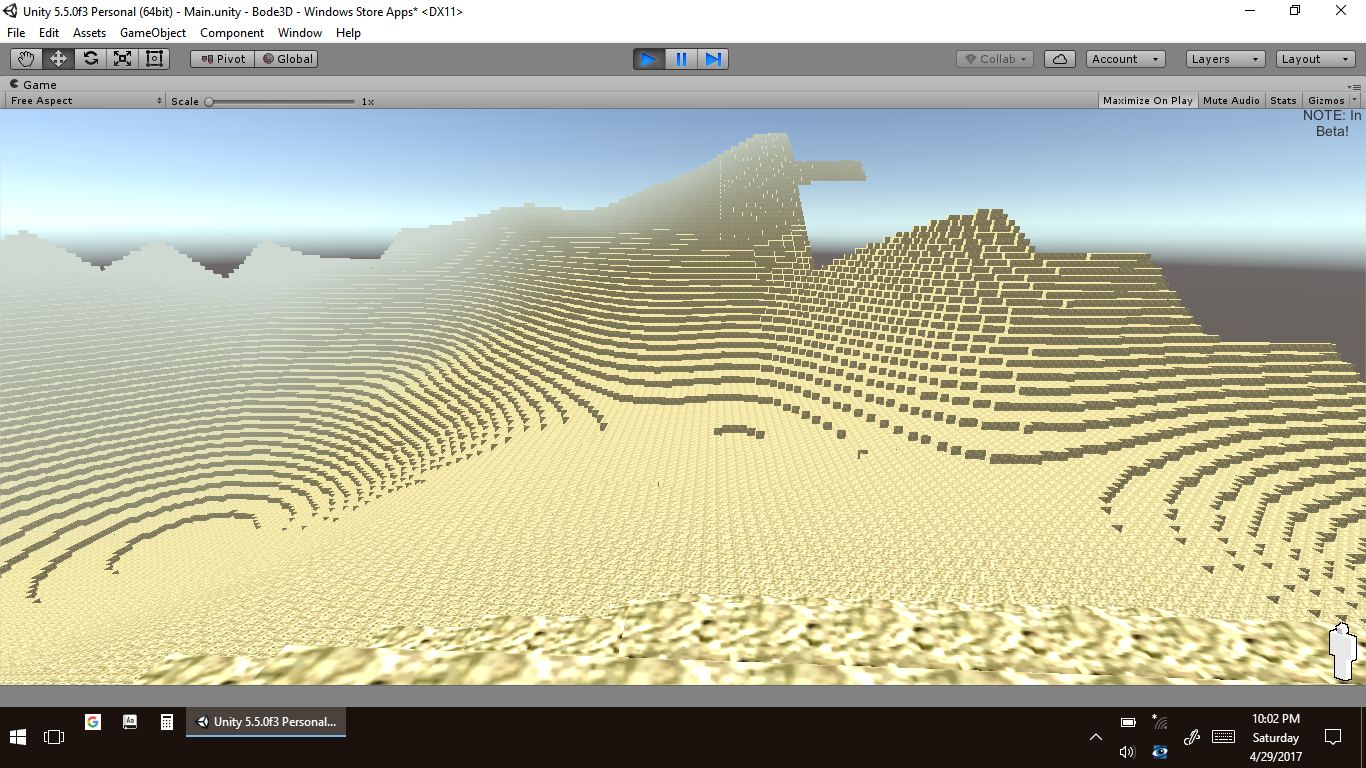
Task: Click the Game view Scale slider
Action: coord(280,101)
